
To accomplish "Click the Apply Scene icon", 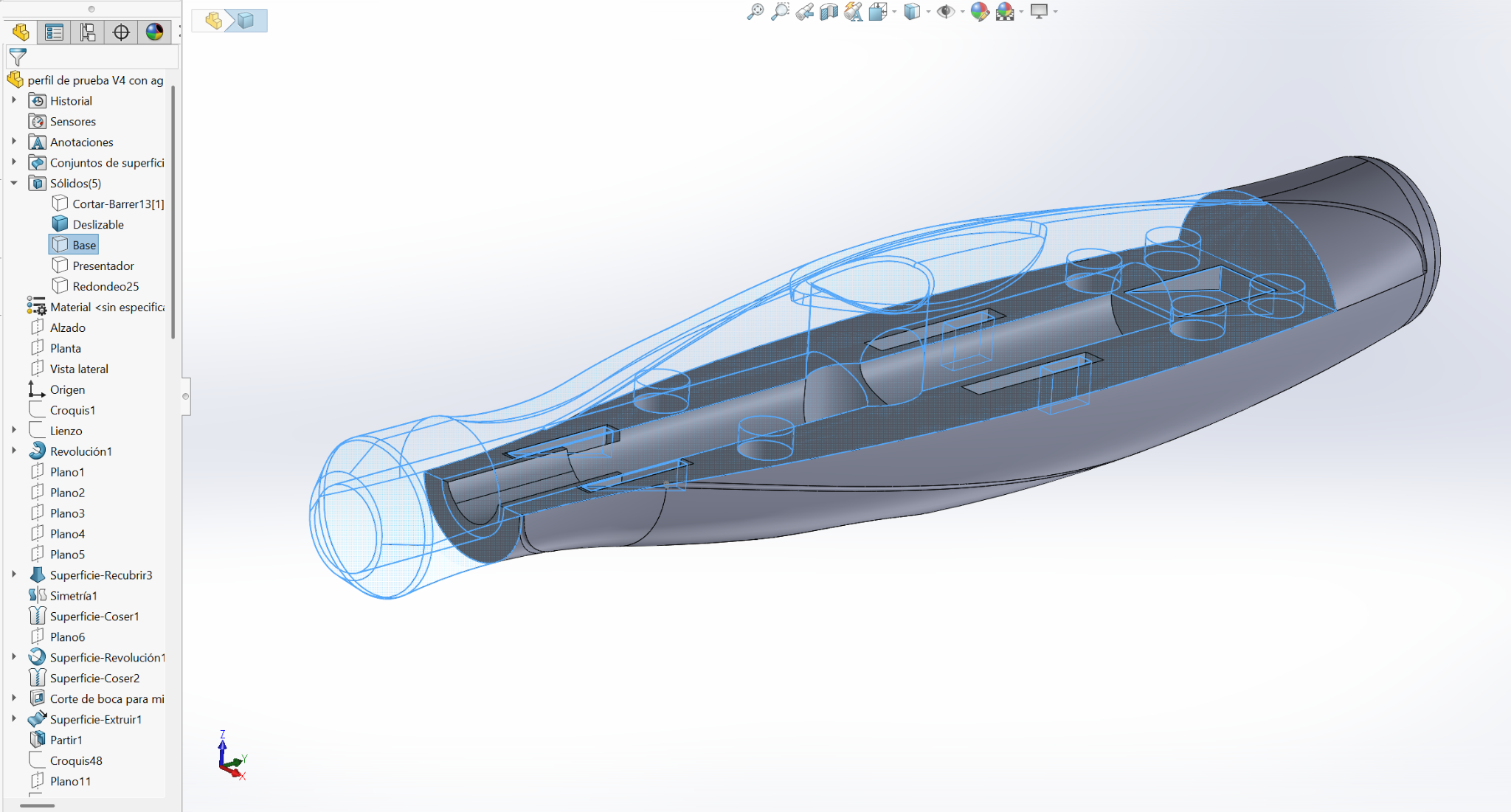I will click(x=1005, y=12).
